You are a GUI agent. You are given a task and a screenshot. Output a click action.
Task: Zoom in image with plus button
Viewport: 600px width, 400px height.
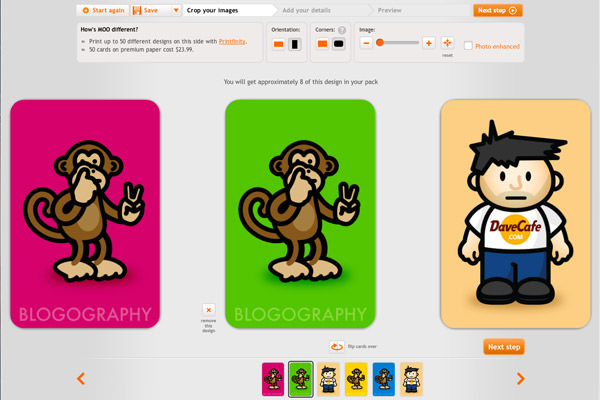pos(429,43)
